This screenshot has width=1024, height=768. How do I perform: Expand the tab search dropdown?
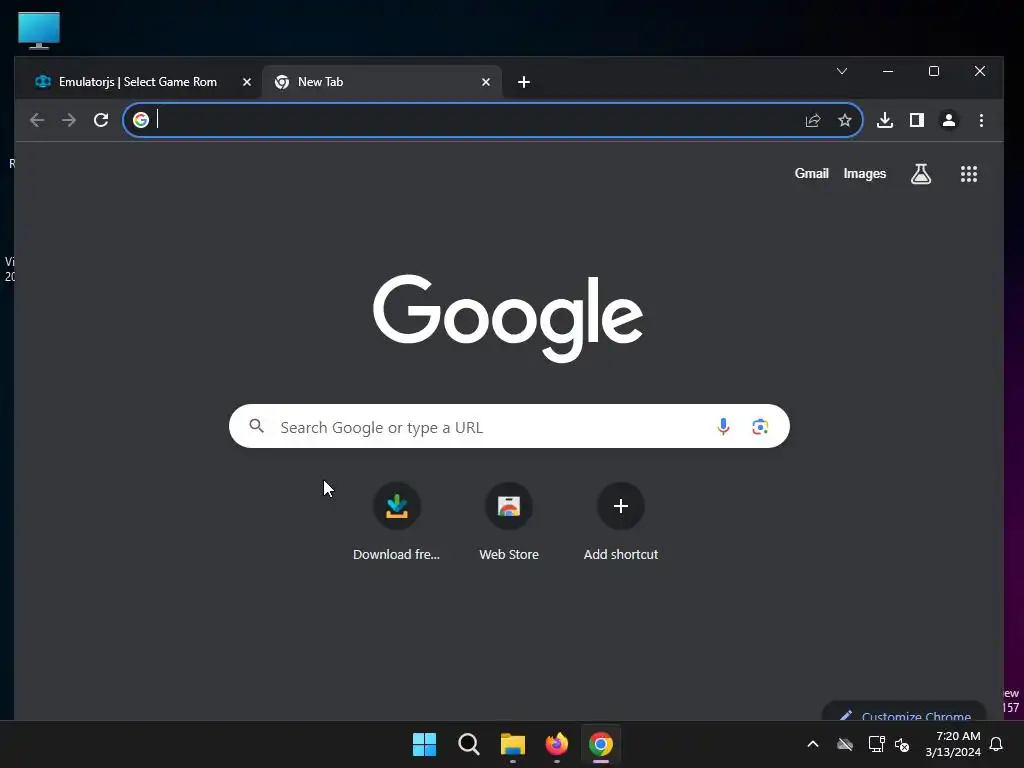(x=842, y=71)
